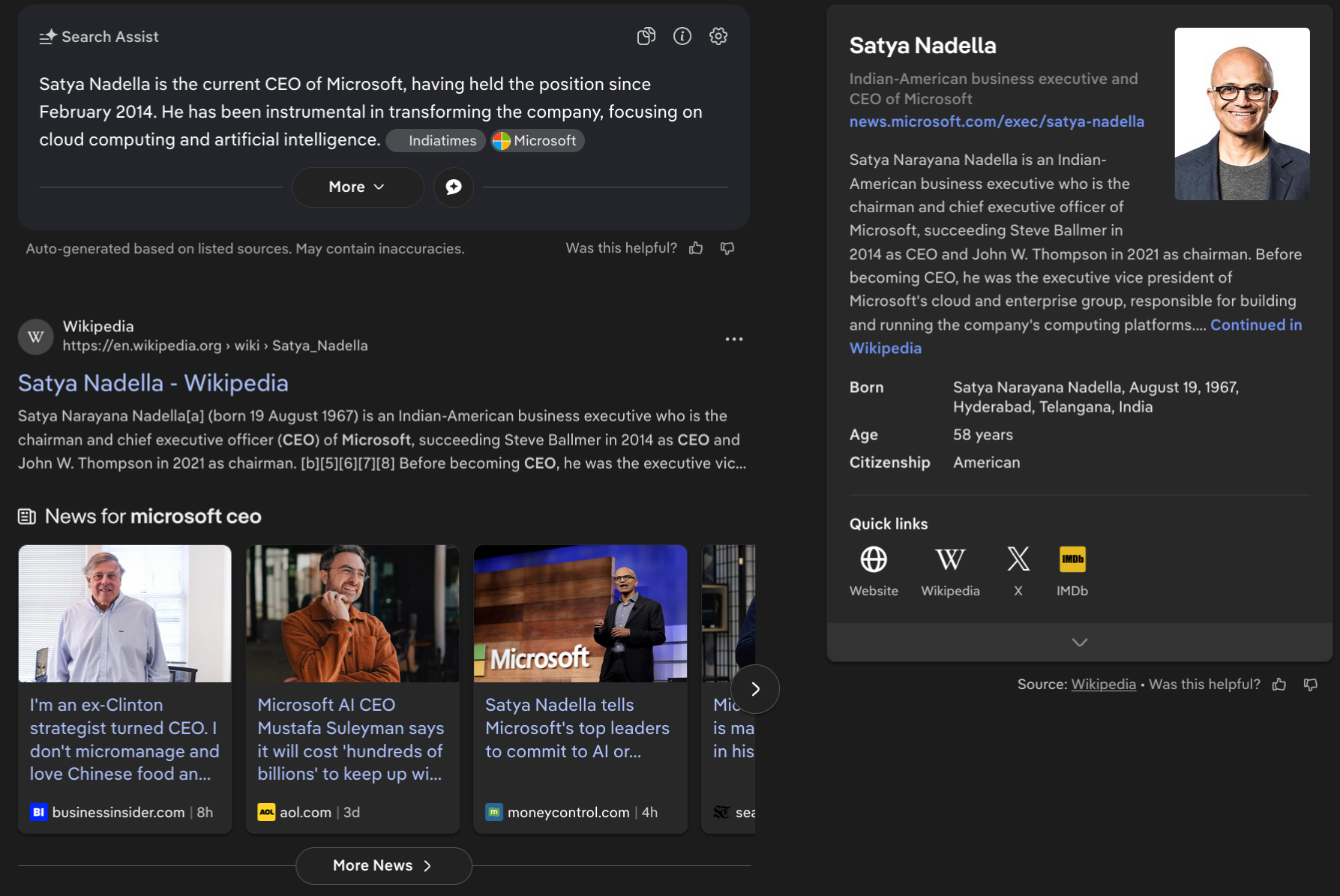The width and height of the screenshot is (1340, 896).
Task: Open the Wikipedia source link in panel footer
Action: coord(1103,685)
